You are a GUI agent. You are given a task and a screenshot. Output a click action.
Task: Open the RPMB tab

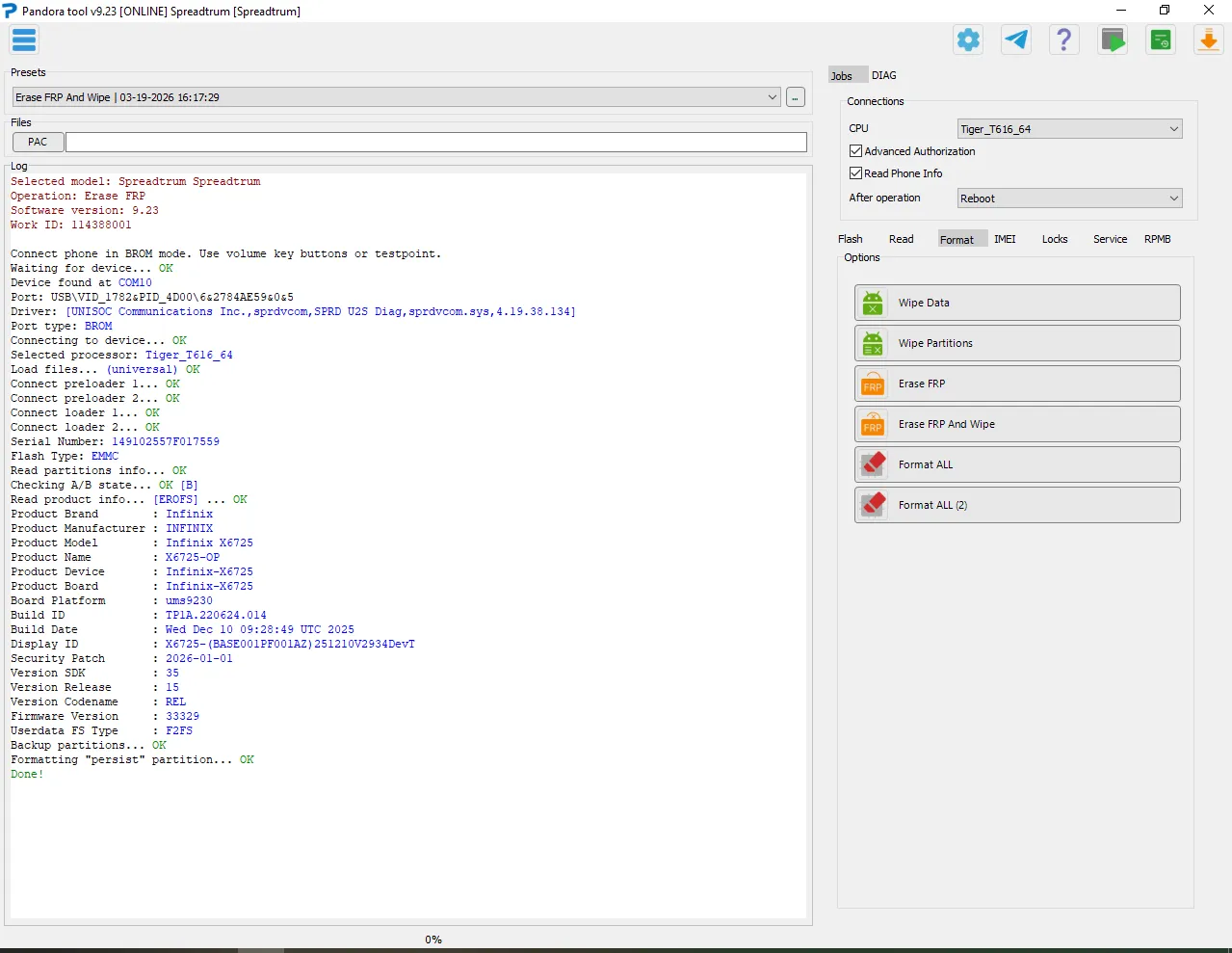(x=1157, y=239)
